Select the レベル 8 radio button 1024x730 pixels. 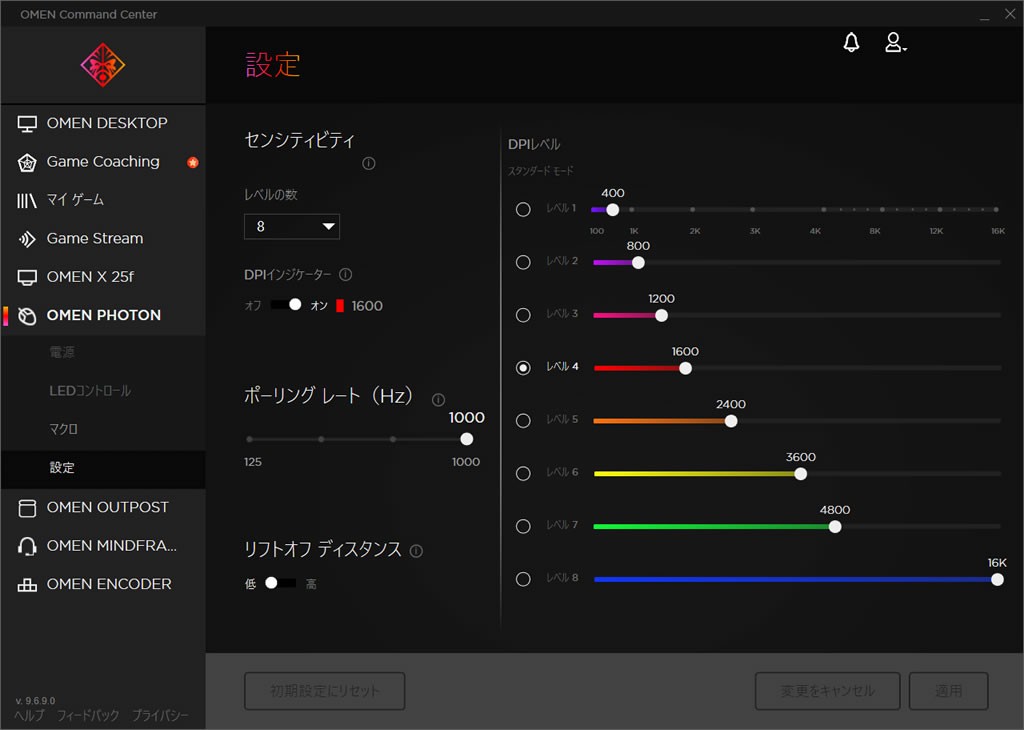[x=523, y=579]
